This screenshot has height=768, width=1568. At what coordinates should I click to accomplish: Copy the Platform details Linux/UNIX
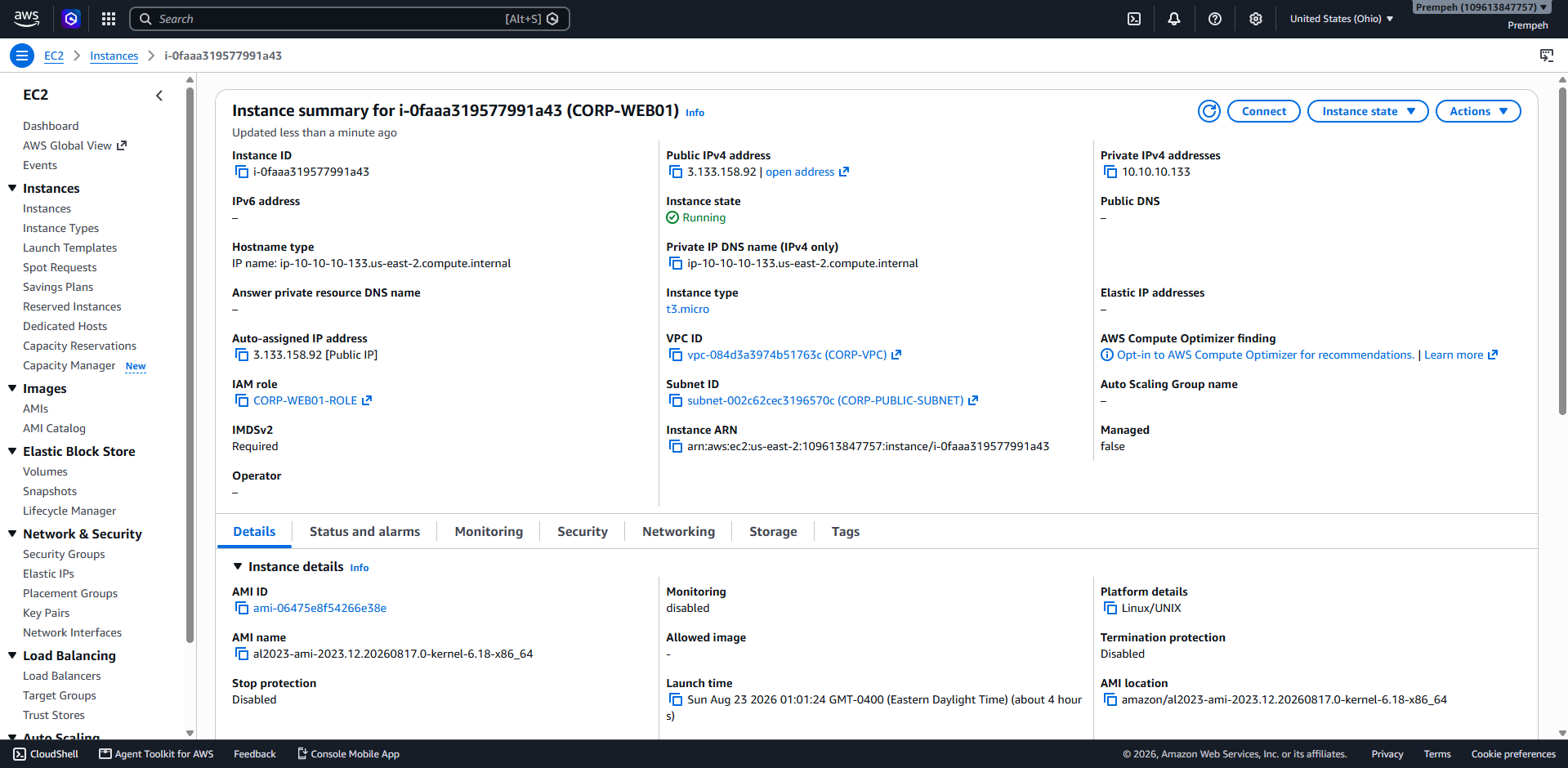click(x=1110, y=608)
